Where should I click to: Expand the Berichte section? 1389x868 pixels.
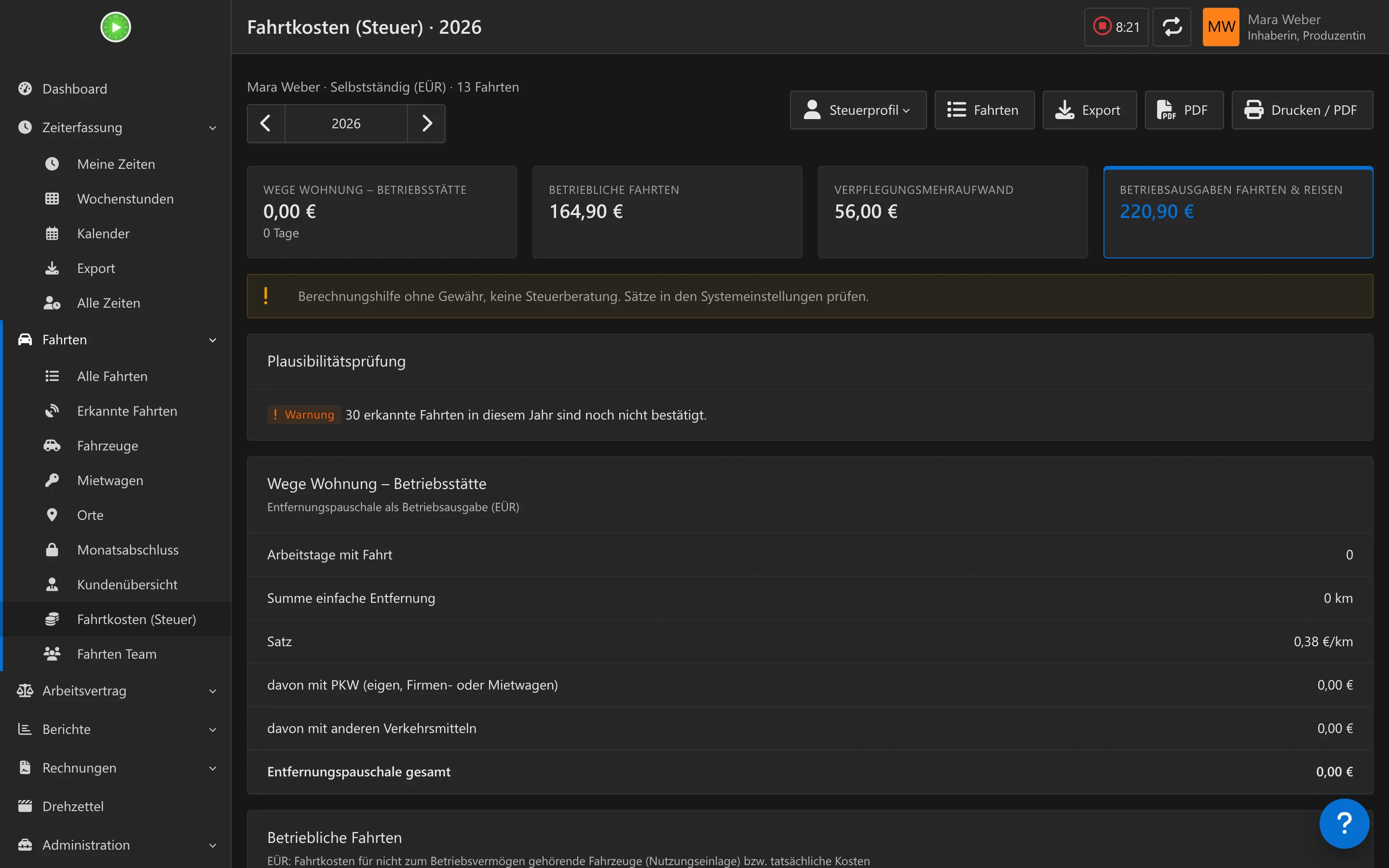coord(115,729)
